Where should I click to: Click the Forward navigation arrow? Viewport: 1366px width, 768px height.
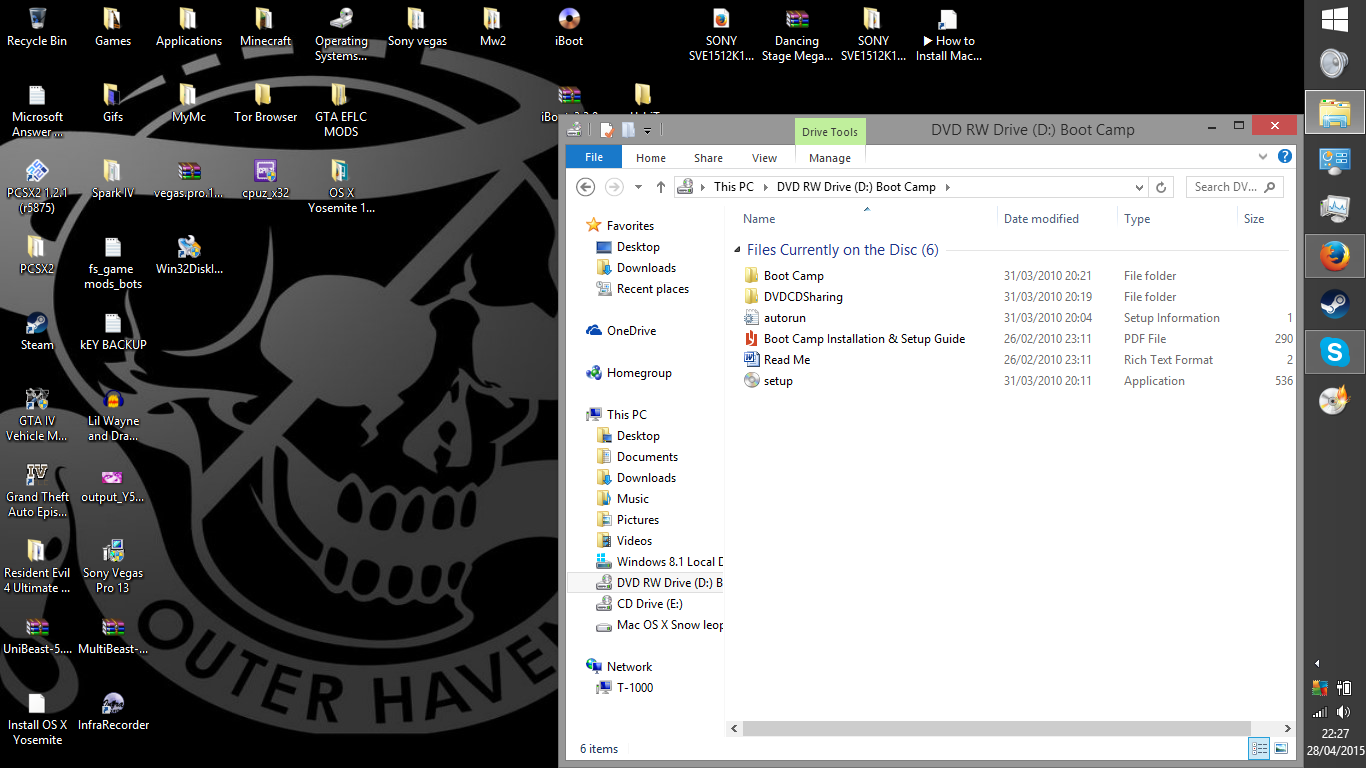(x=614, y=187)
